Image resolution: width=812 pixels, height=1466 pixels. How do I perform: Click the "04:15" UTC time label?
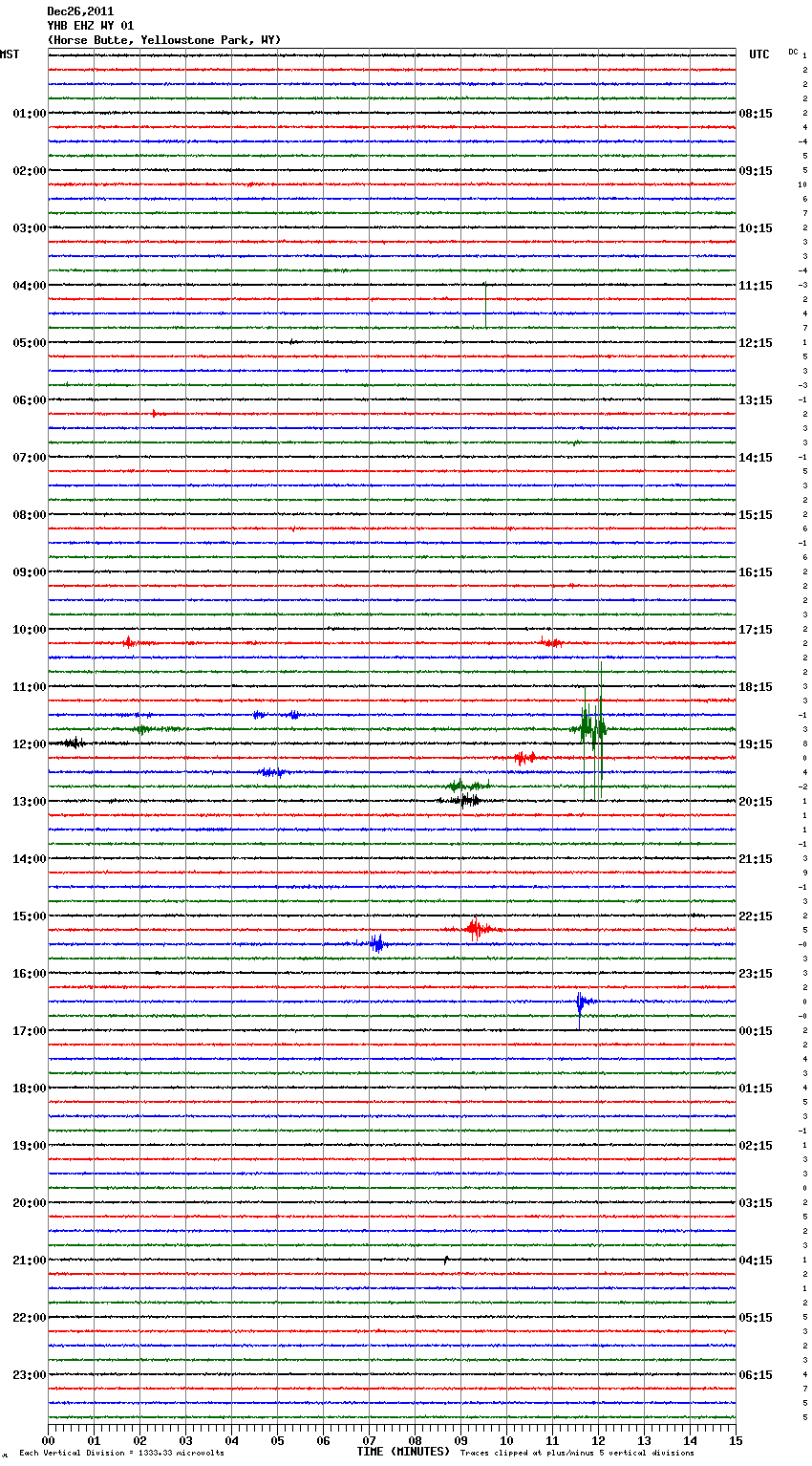(x=756, y=1261)
